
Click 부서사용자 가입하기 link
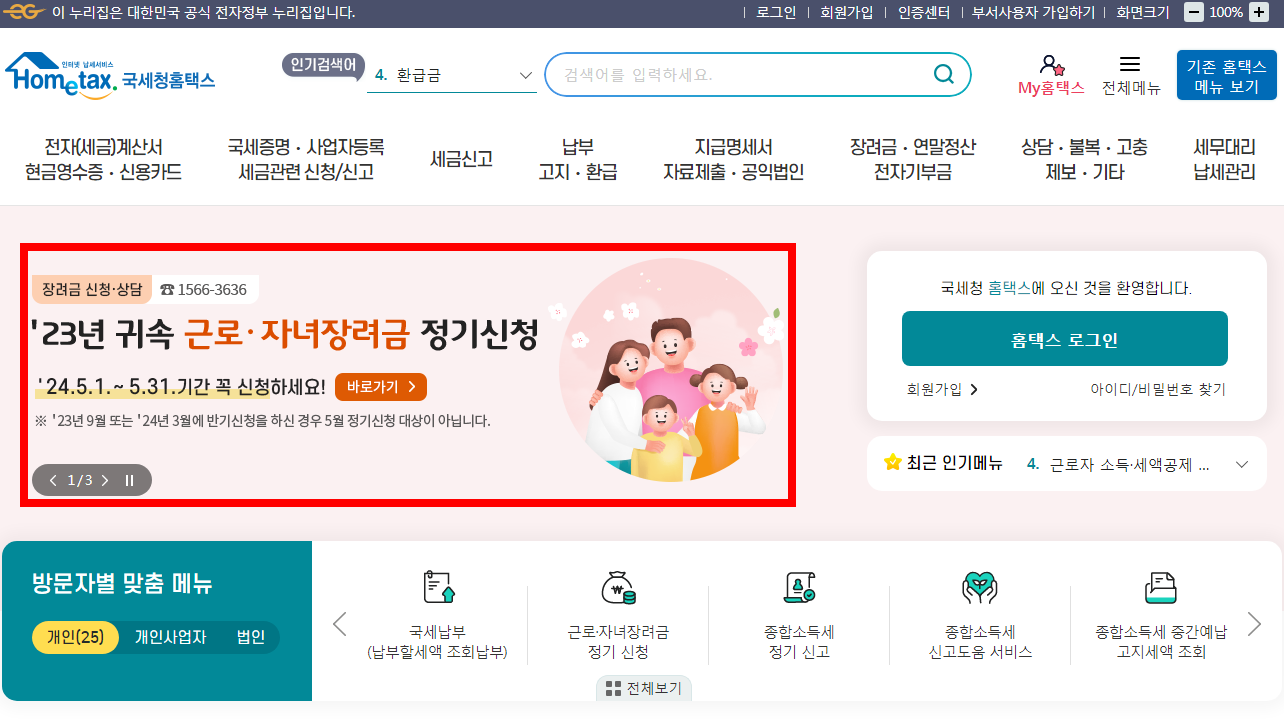(1033, 13)
